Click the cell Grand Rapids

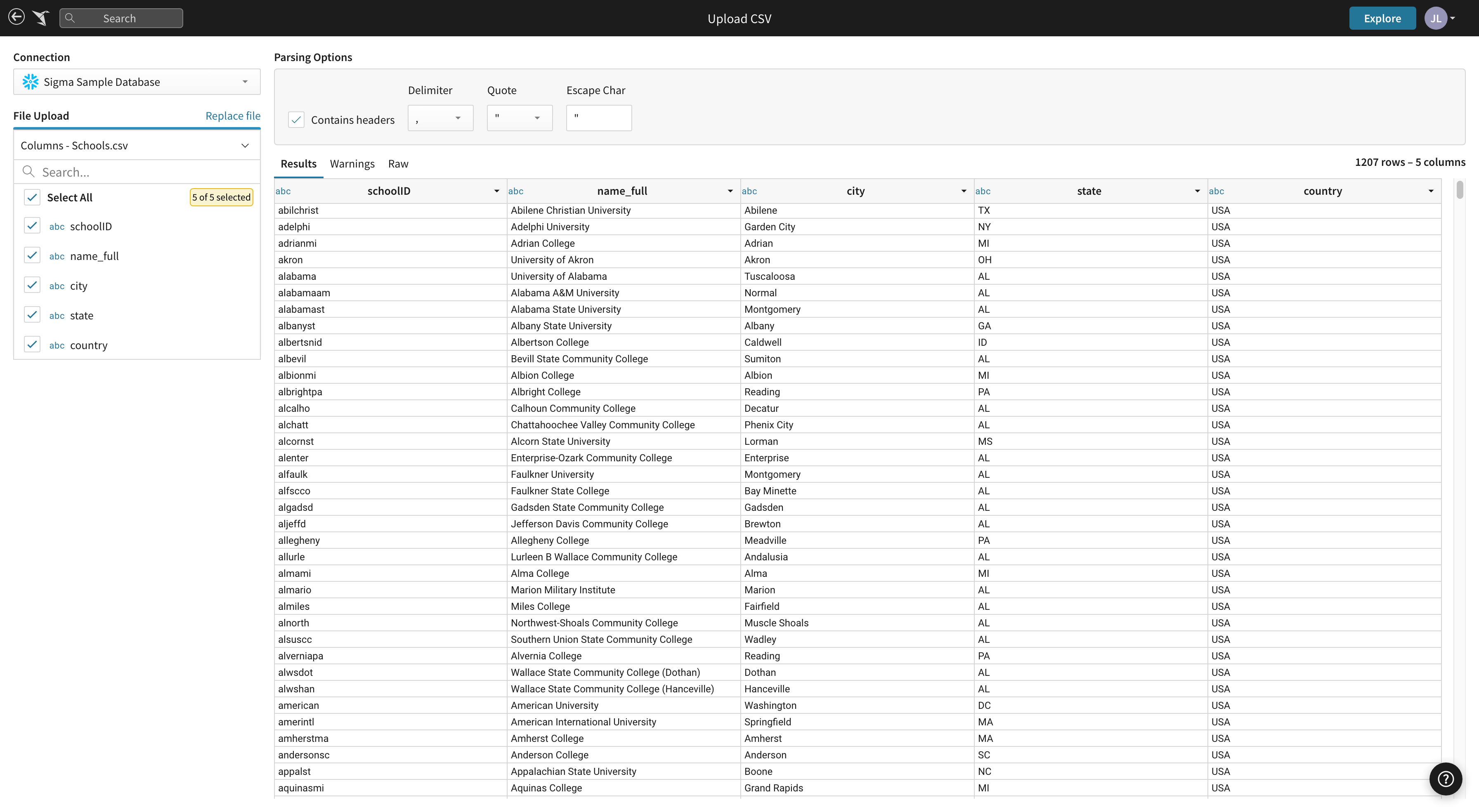pos(857,788)
